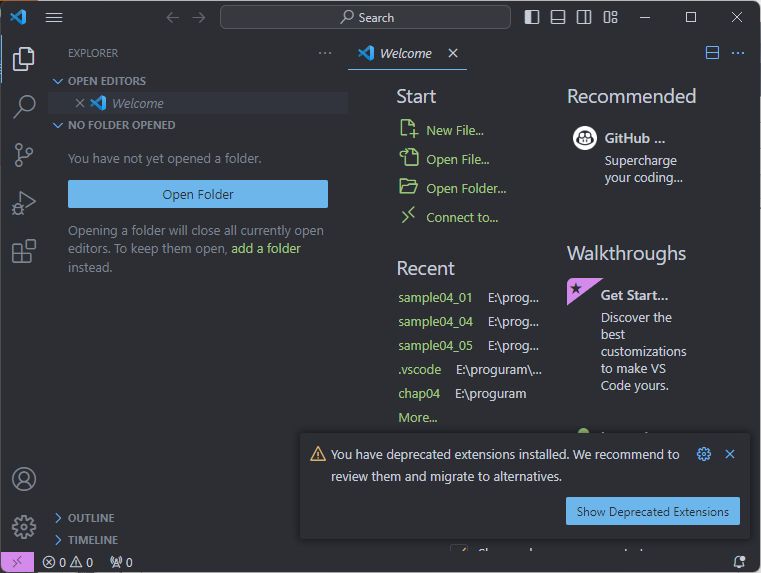Click the warning triangle in notification
Viewport: 761px width, 573px height.
pos(318,454)
